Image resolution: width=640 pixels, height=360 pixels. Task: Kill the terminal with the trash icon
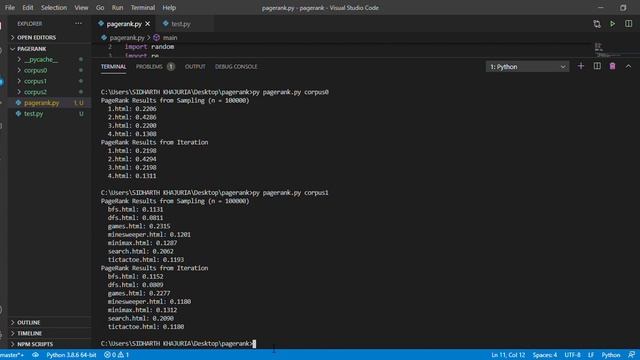pos(612,66)
